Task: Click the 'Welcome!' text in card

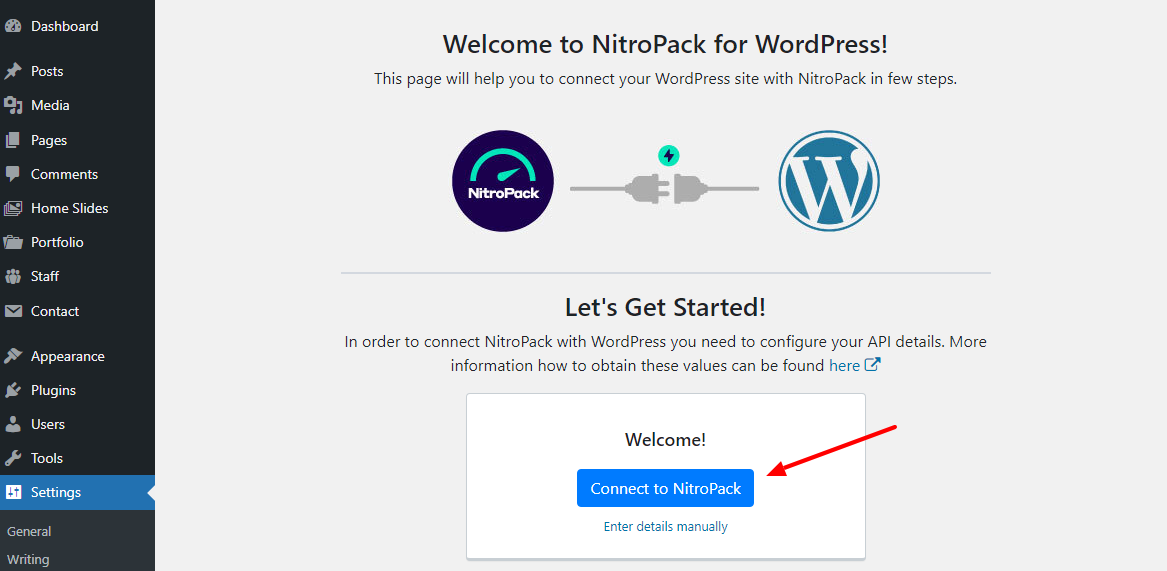Action: pos(665,439)
